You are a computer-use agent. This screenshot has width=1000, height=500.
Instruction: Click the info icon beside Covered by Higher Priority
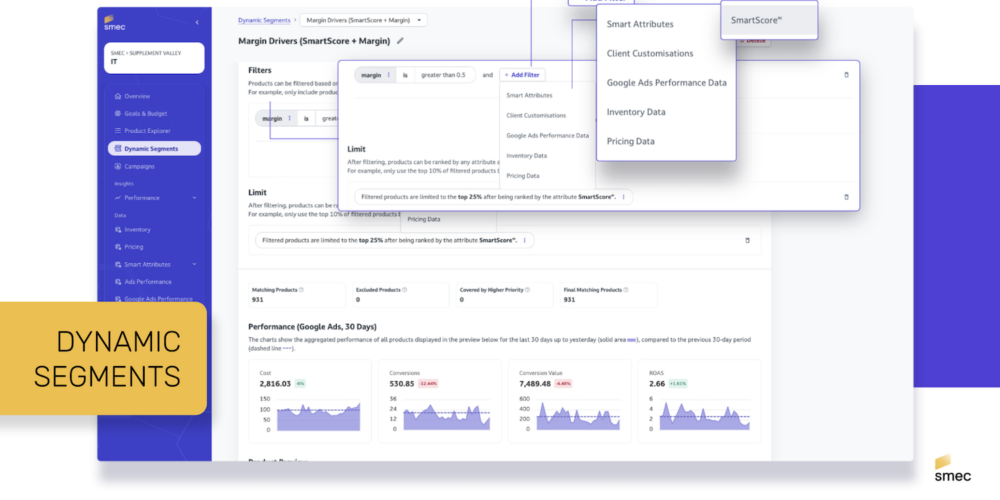pyautogui.click(x=529, y=290)
